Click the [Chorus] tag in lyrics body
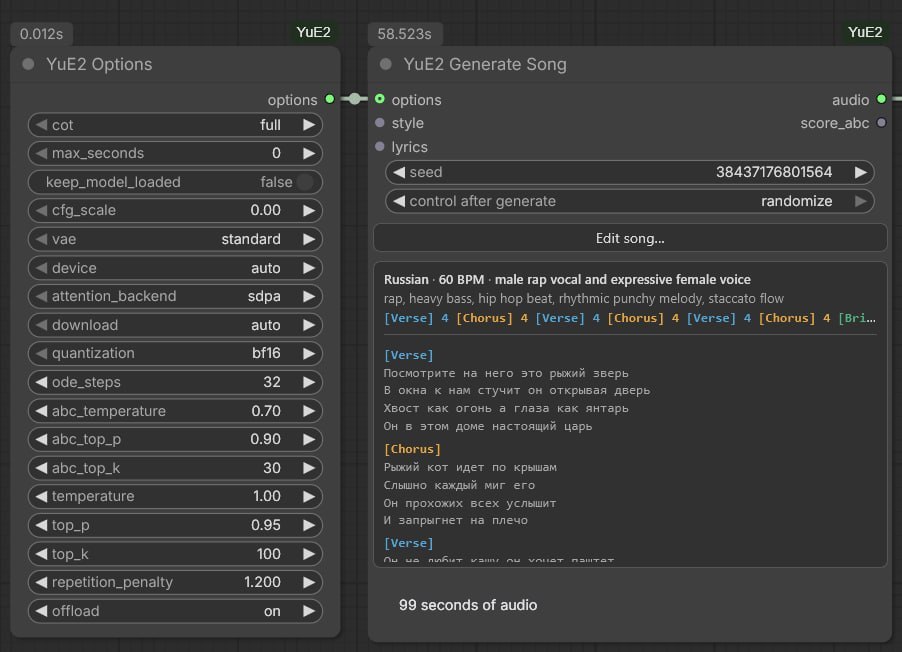902x652 pixels. (412, 449)
